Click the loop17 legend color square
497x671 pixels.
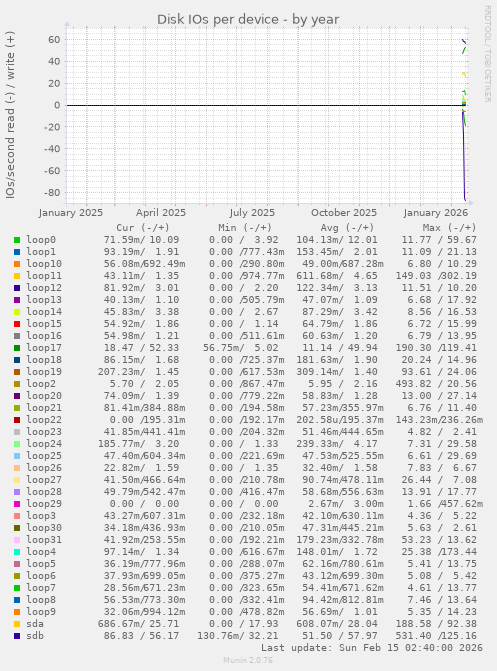(17, 348)
